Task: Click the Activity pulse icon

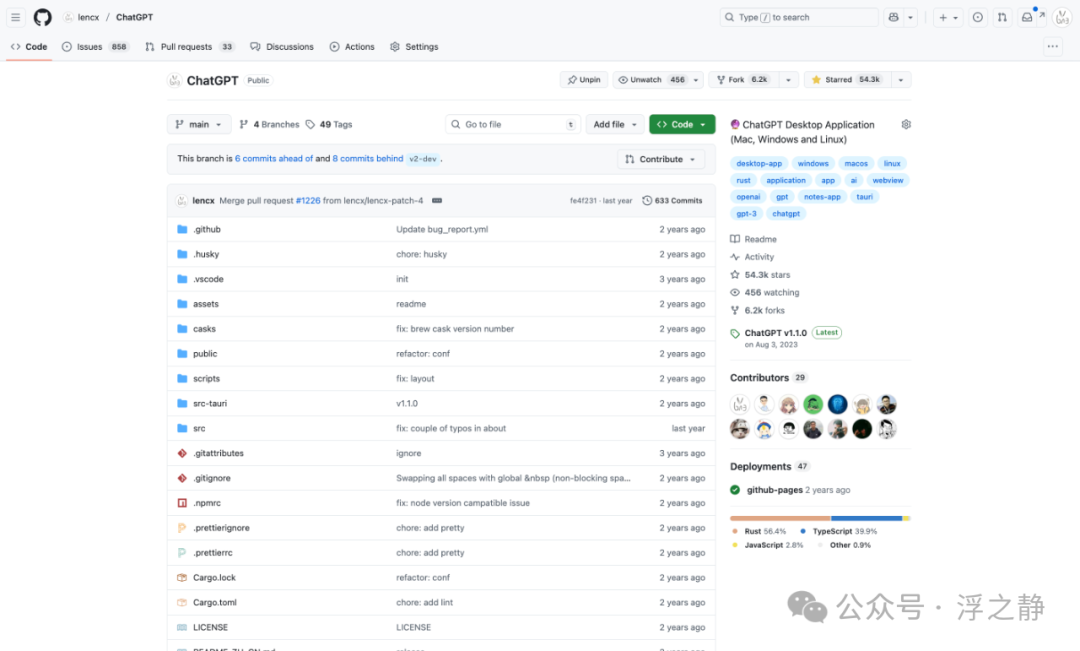Action: click(x=735, y=257)
